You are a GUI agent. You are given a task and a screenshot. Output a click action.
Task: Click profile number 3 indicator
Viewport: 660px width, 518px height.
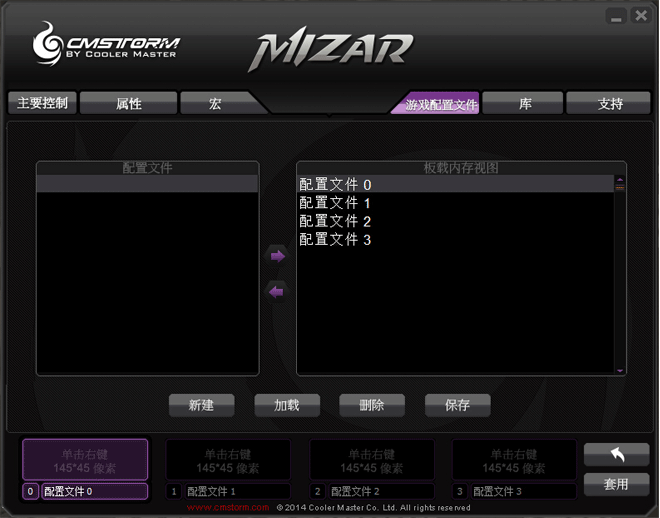click(x=460, y=491)
